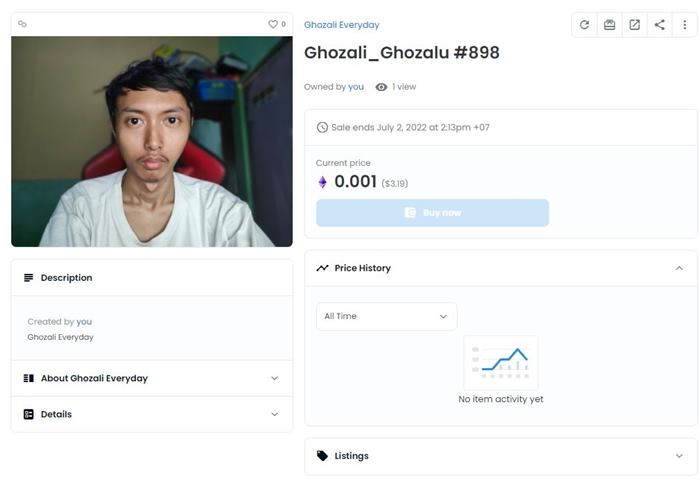Click the share icon
Viewport: 700px width, 481px height.
point(659,25)
